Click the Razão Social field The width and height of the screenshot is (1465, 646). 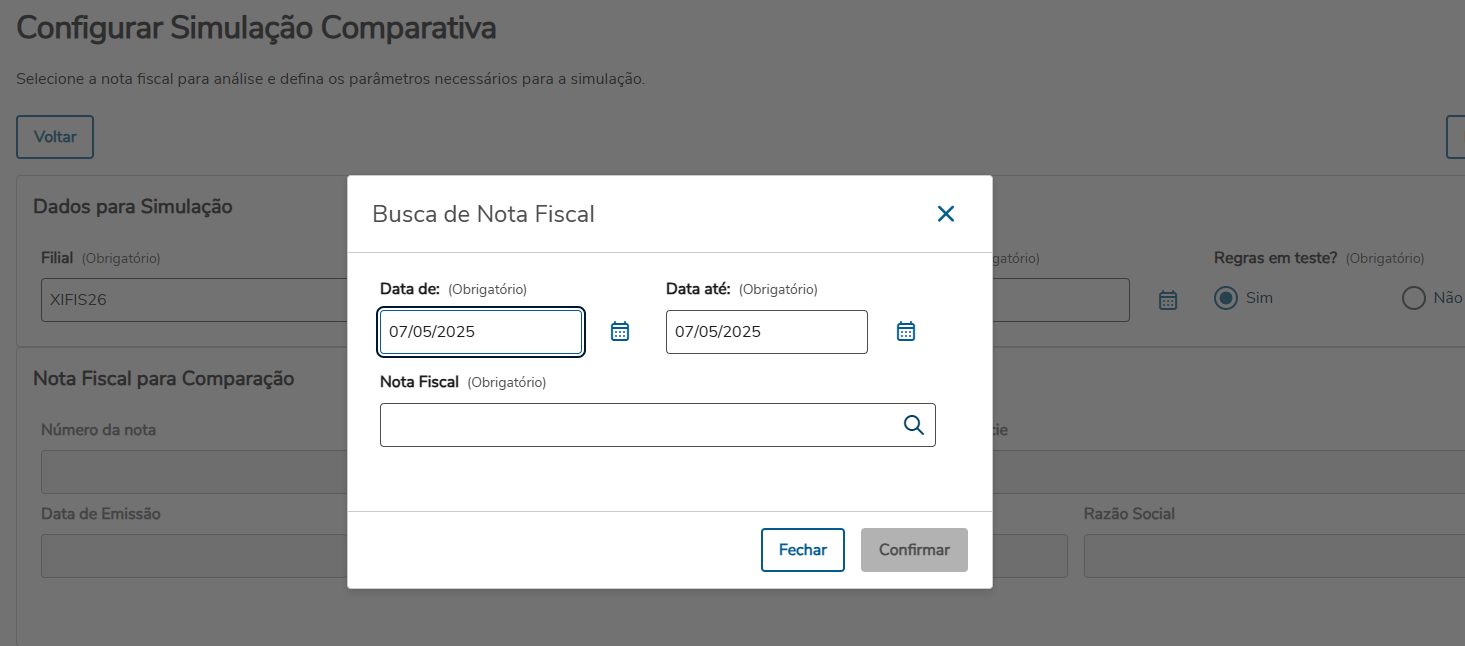1270,556
